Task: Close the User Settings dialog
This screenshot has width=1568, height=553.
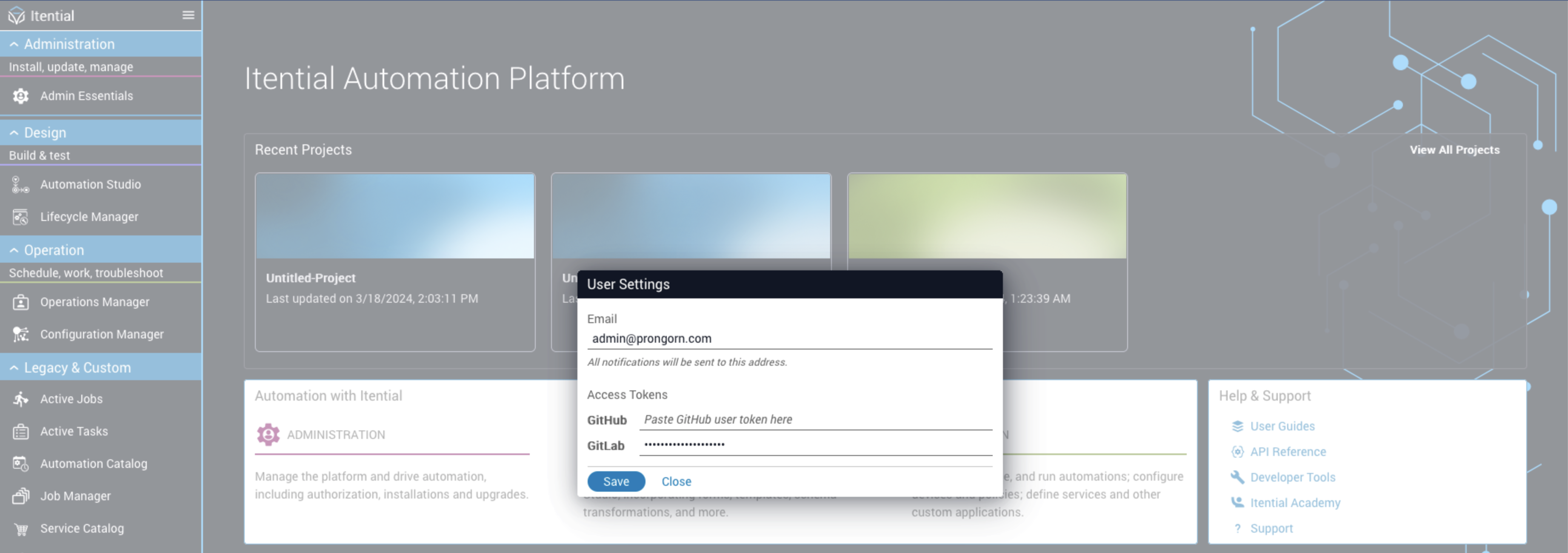Action: coord(676,481)
